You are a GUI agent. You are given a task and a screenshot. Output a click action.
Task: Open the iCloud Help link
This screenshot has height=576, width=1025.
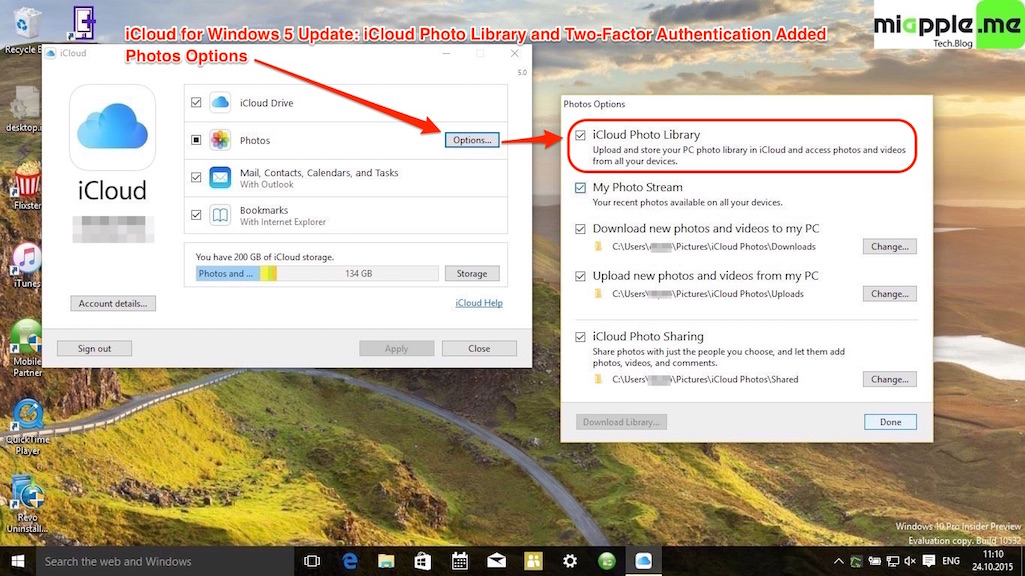pyautogui.click(x=478, y=303)
